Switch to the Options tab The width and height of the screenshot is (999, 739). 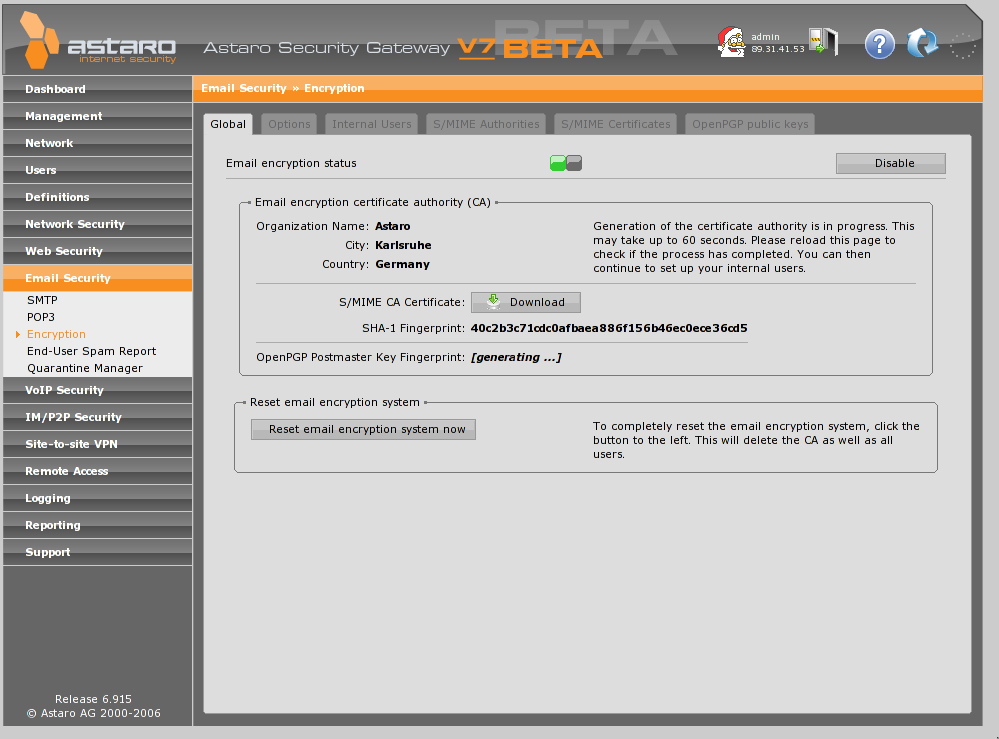[289, 124]
